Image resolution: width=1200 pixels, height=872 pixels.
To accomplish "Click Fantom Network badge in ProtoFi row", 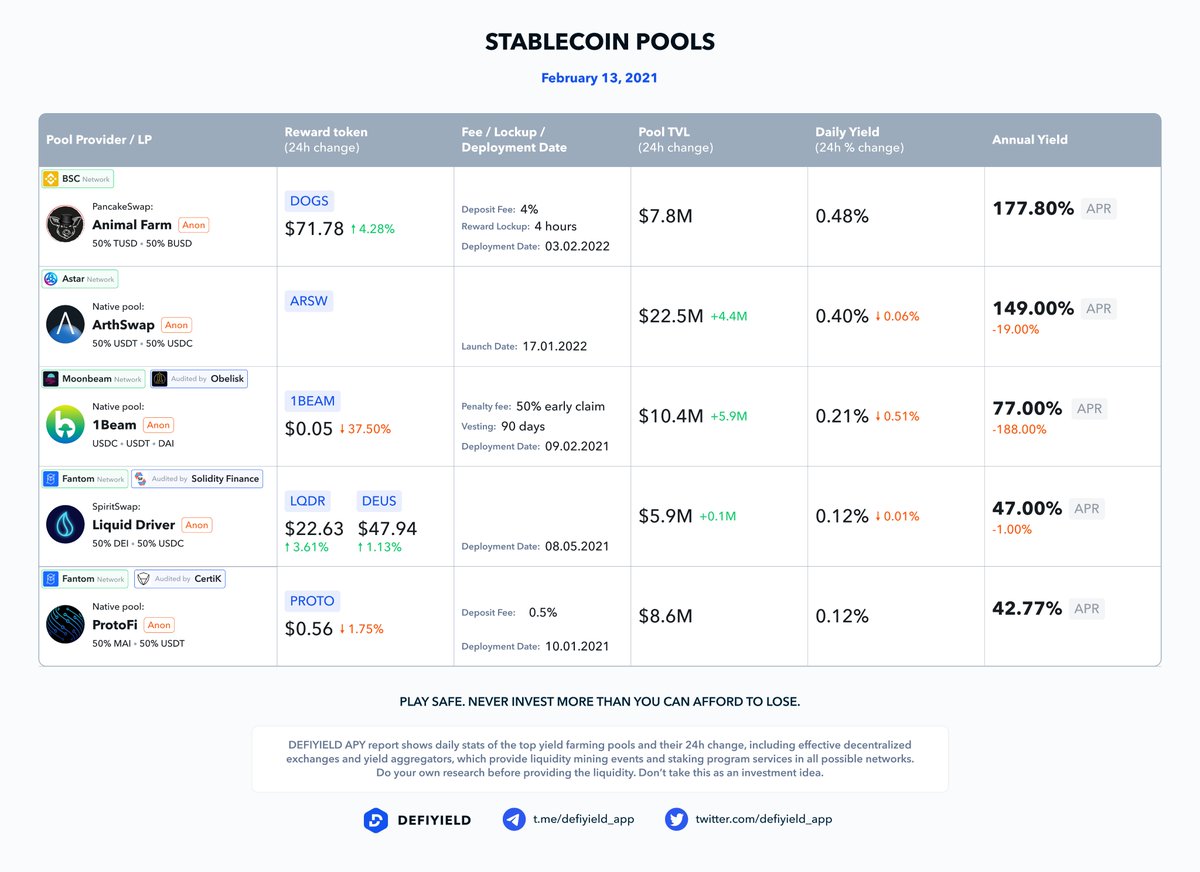I will tap(84, 579).
